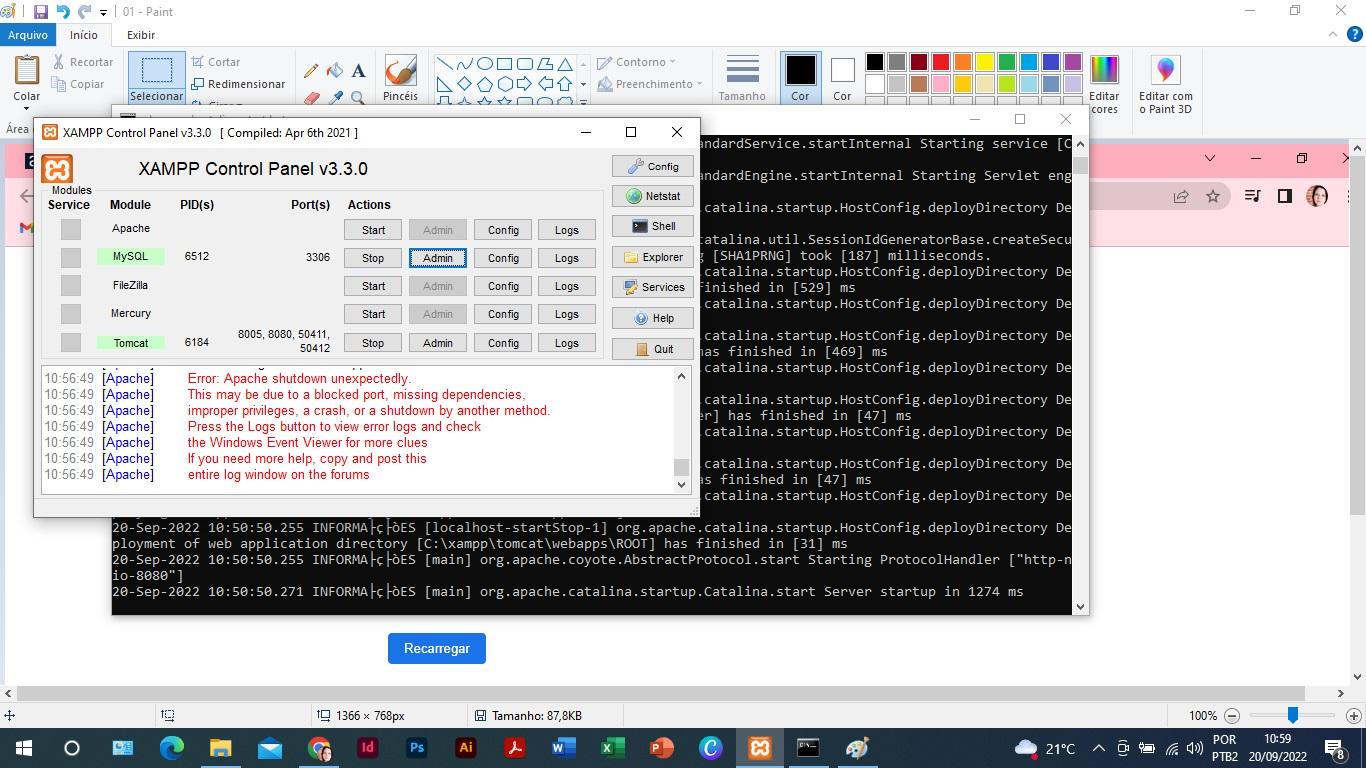Viewport: 1366px width, 768px height.
Task: Click the XAMPP log scrollbar down arrow
Action: (x=682, y=485)
